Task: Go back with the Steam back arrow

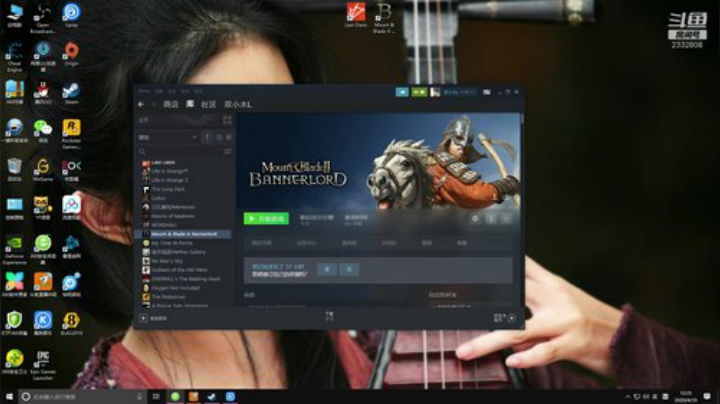Action: pos(141,105)
